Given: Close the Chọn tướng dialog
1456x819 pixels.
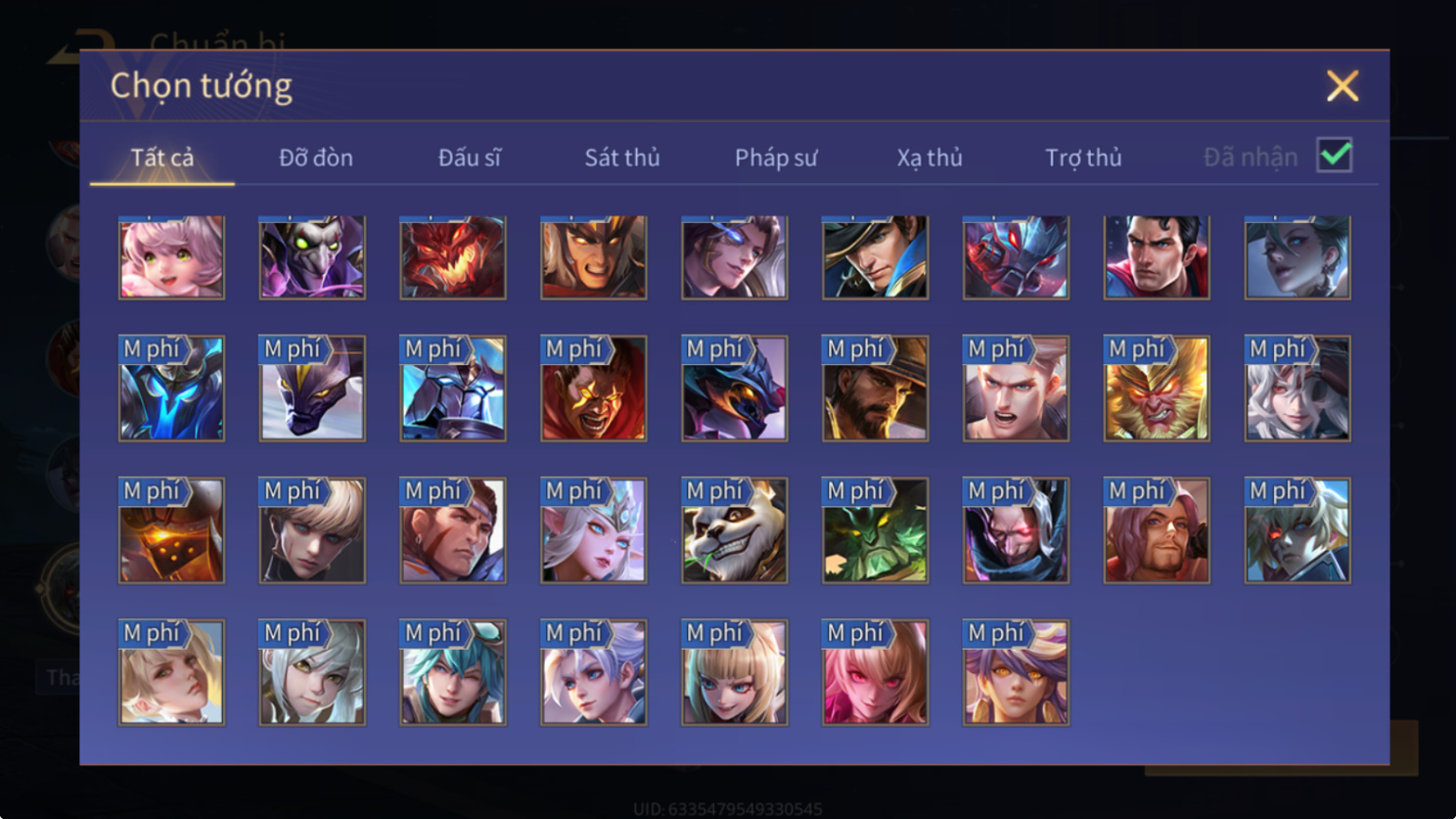Looking at the screenshot, I should (x=1342, y=86).
